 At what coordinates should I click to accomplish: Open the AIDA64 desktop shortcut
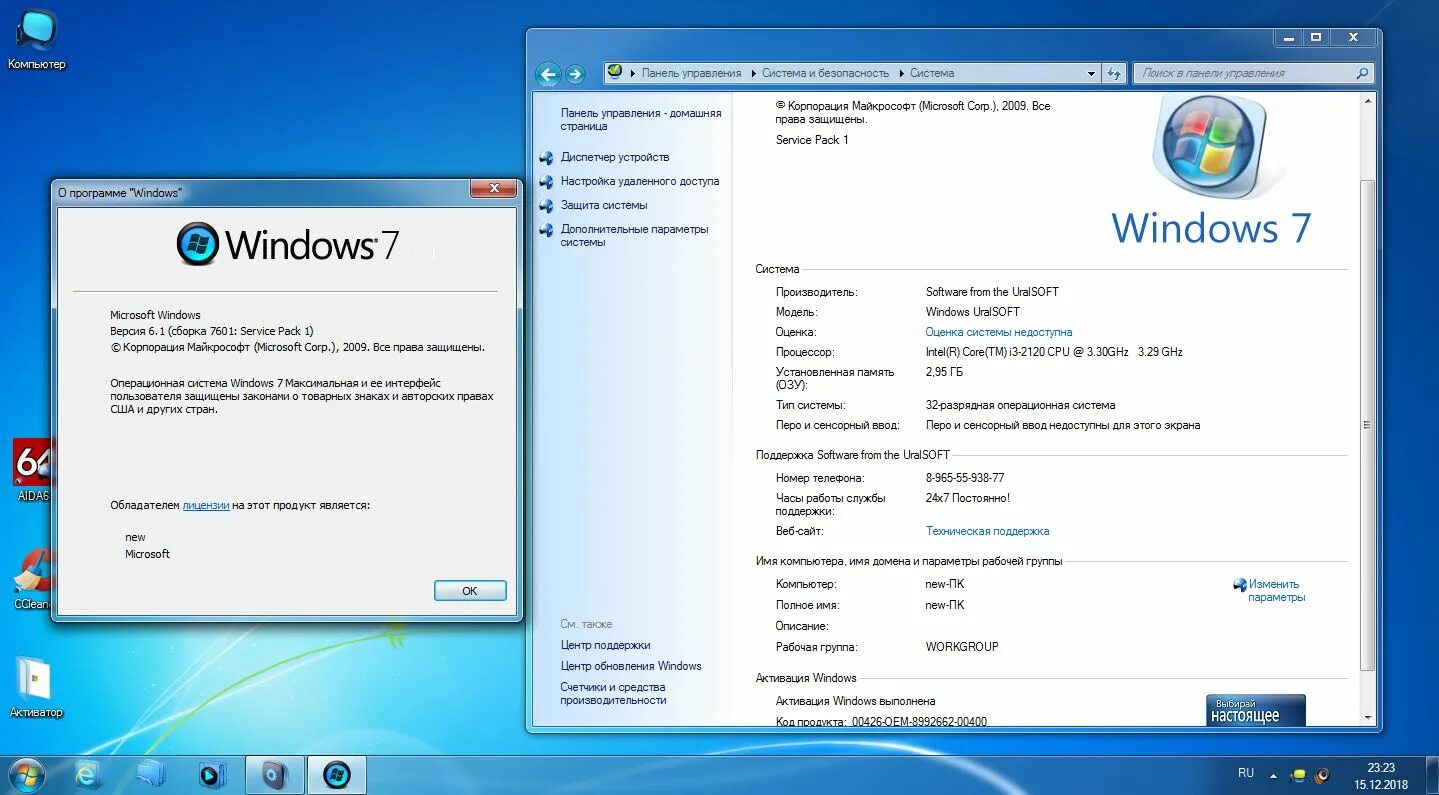point(32,470)
